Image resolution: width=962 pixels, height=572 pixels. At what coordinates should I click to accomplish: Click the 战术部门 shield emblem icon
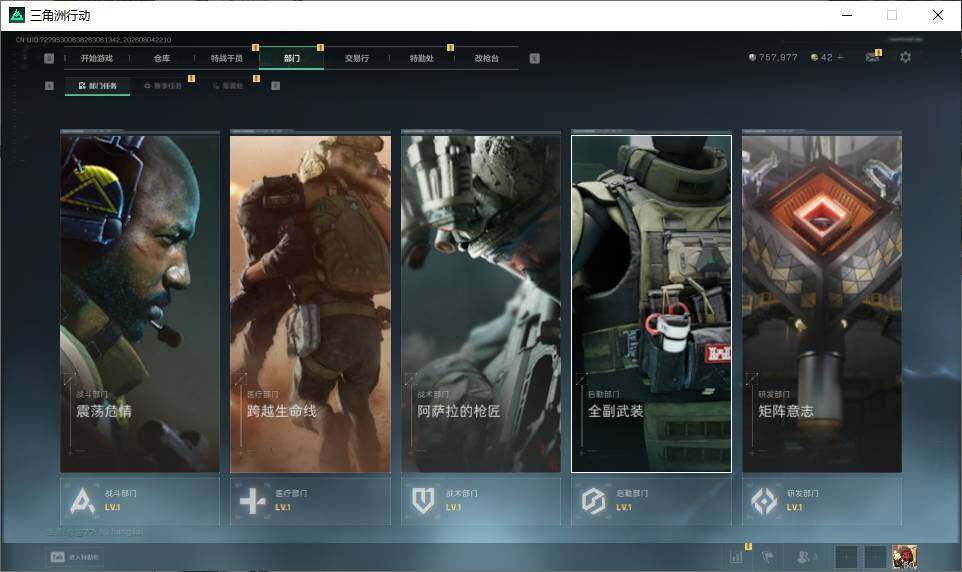(423, 501)
